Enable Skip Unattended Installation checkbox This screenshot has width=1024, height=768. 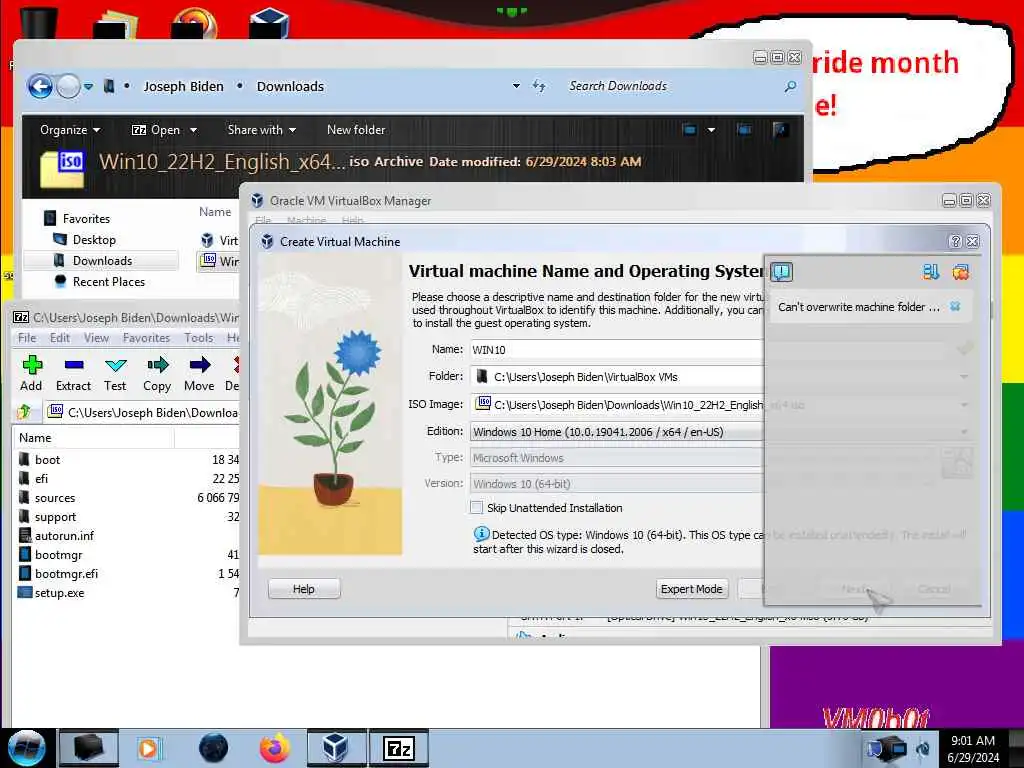(477, 507)
